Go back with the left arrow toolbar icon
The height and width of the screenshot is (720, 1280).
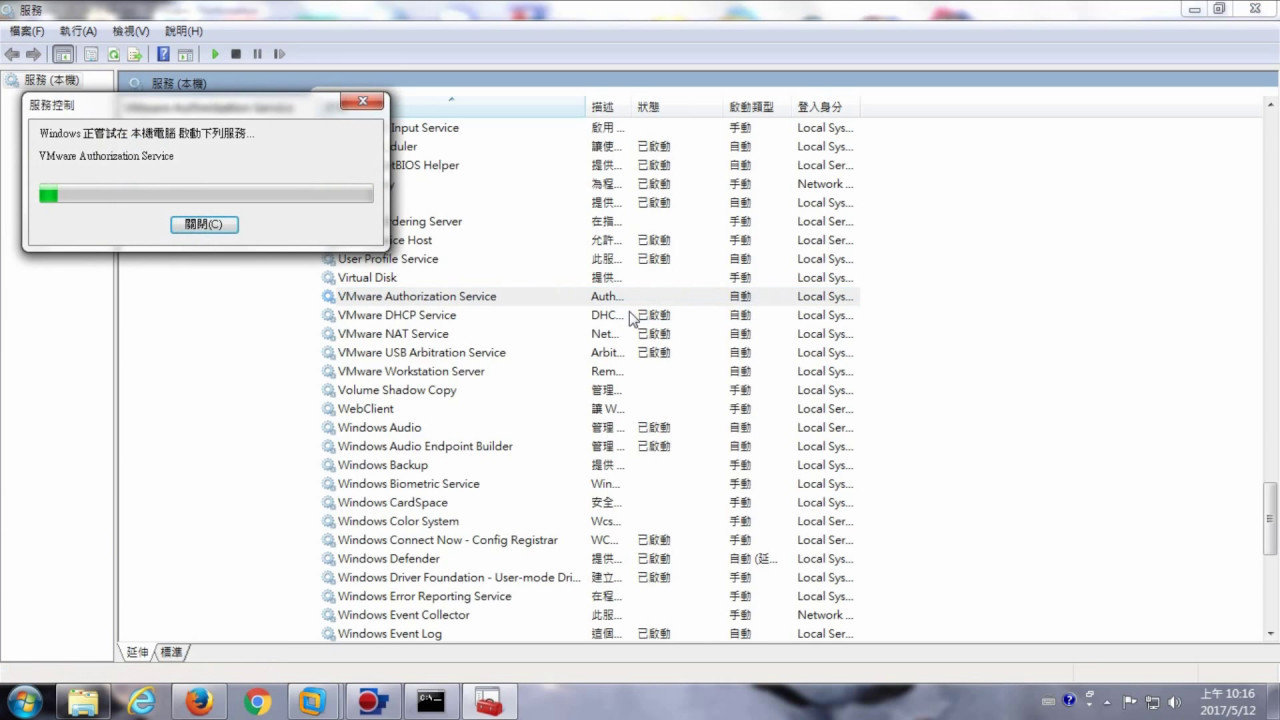click(13, 54)
